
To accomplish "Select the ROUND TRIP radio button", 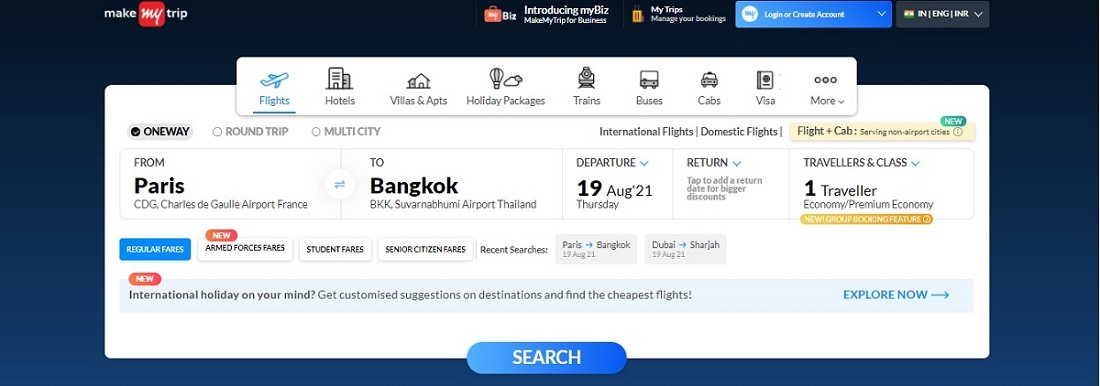I will pos(250,131).
